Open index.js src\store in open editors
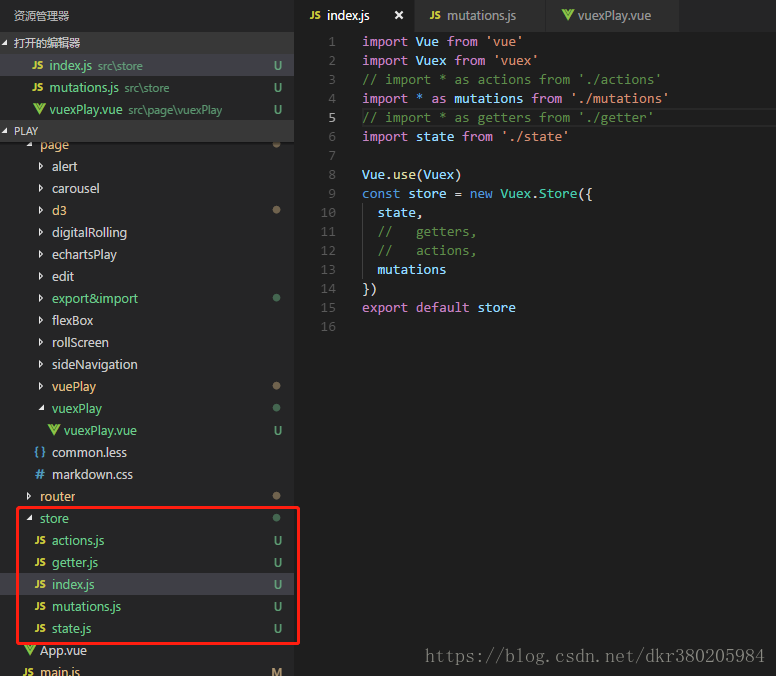The height and width of the screenshot is (676, 776). [x=147, y=65]
